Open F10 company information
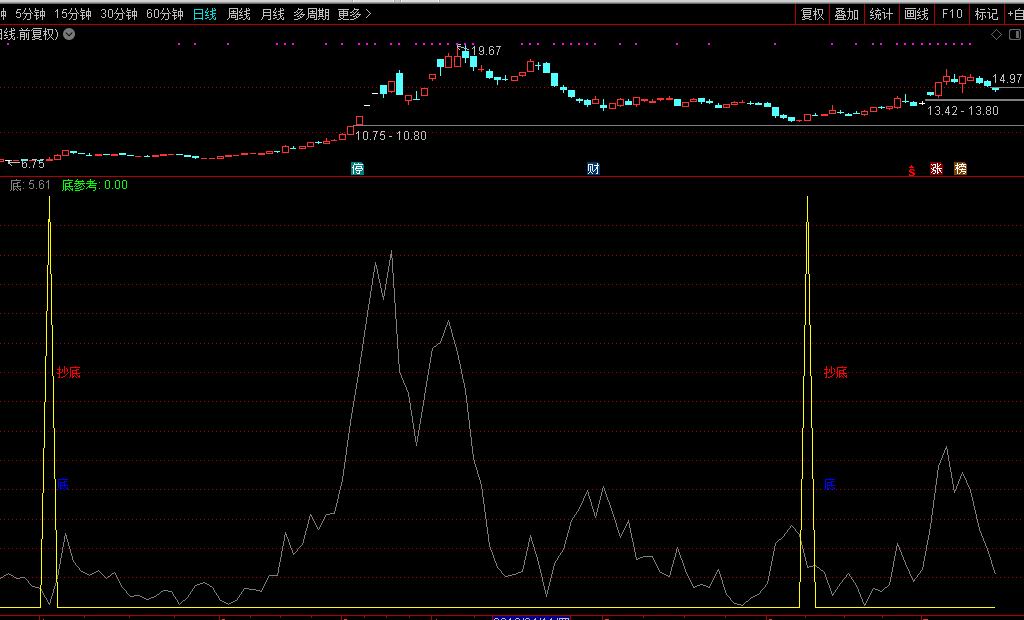 952,14
